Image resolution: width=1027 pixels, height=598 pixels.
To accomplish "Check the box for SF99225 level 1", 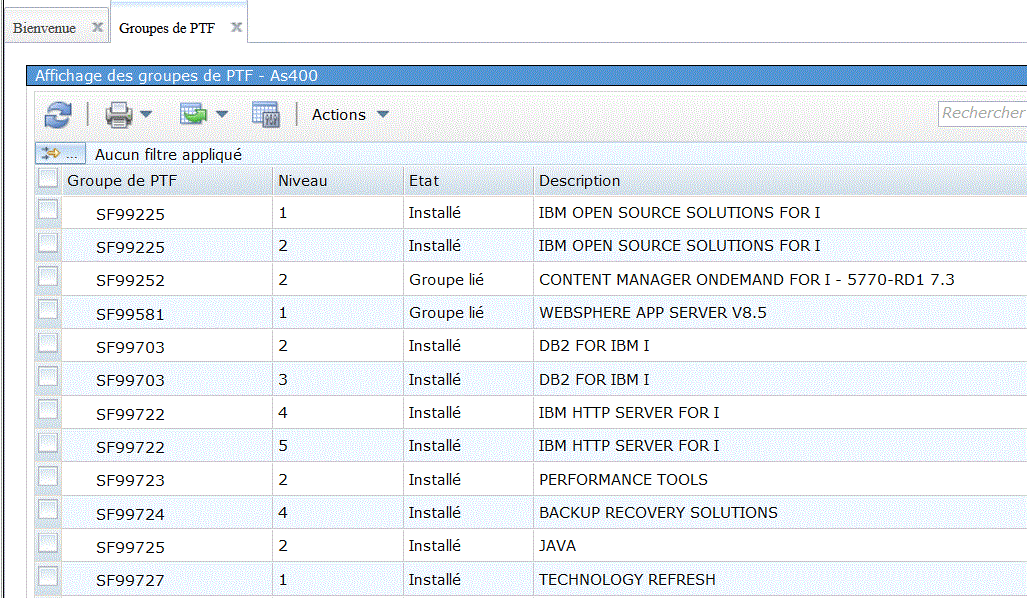I will 48,210.
